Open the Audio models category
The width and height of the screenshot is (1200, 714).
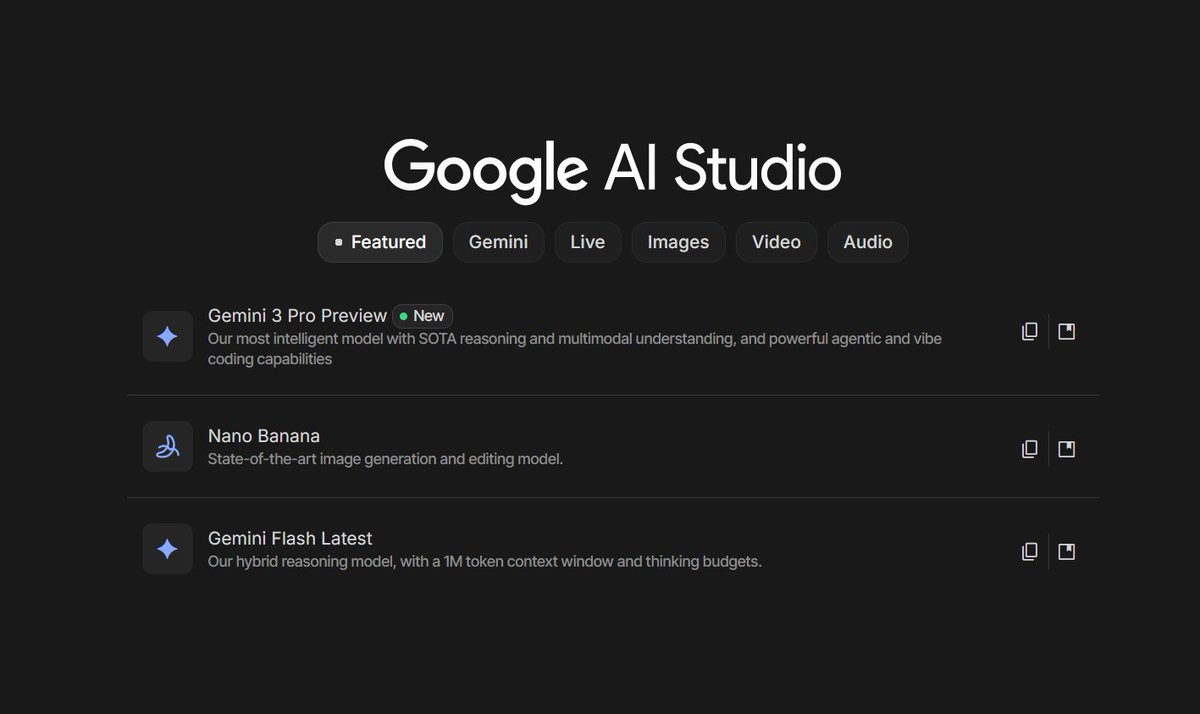click(867, 242)
